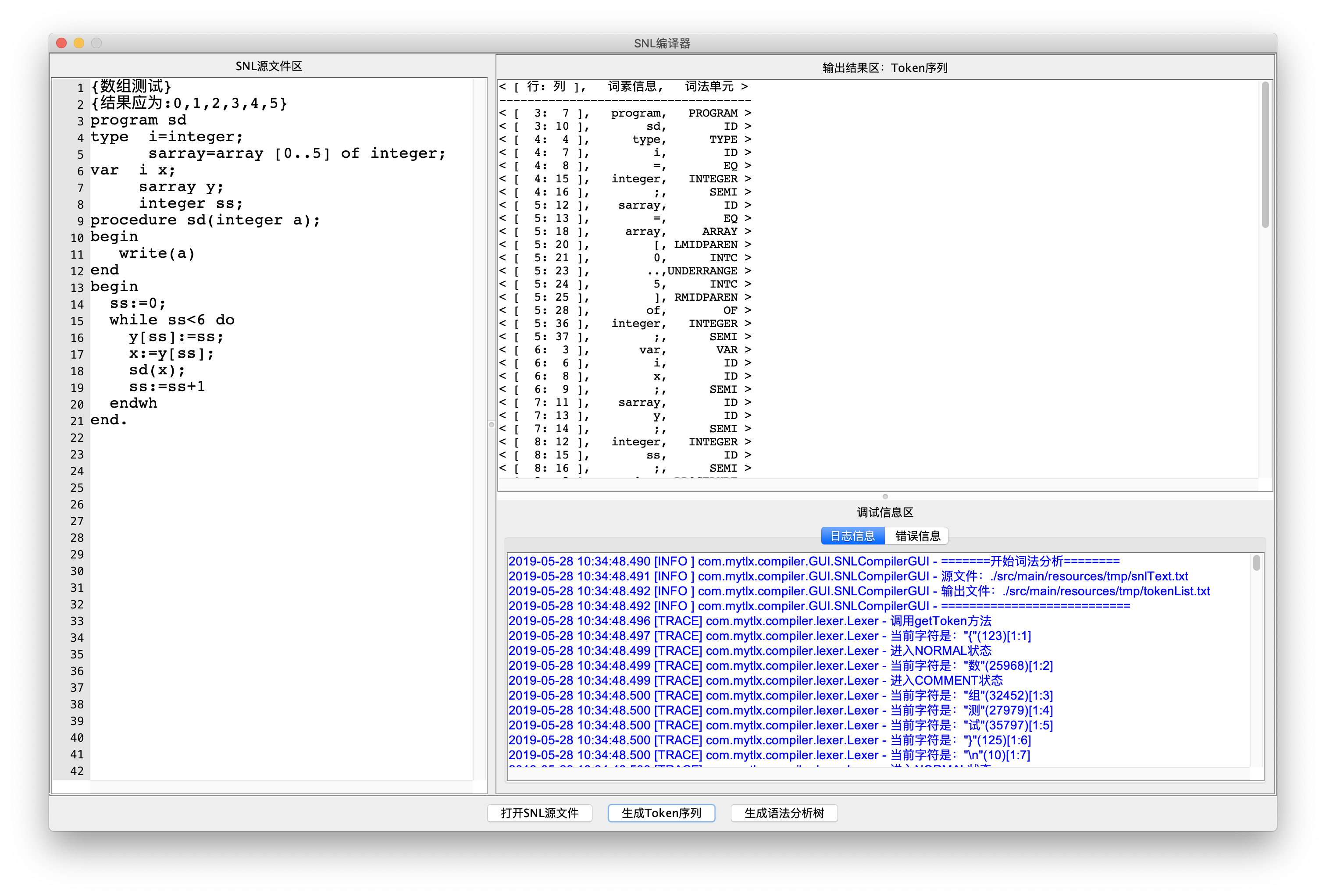1326x896 pixels.
Task: Click source line 'program sd'
Action: point(138,120)
